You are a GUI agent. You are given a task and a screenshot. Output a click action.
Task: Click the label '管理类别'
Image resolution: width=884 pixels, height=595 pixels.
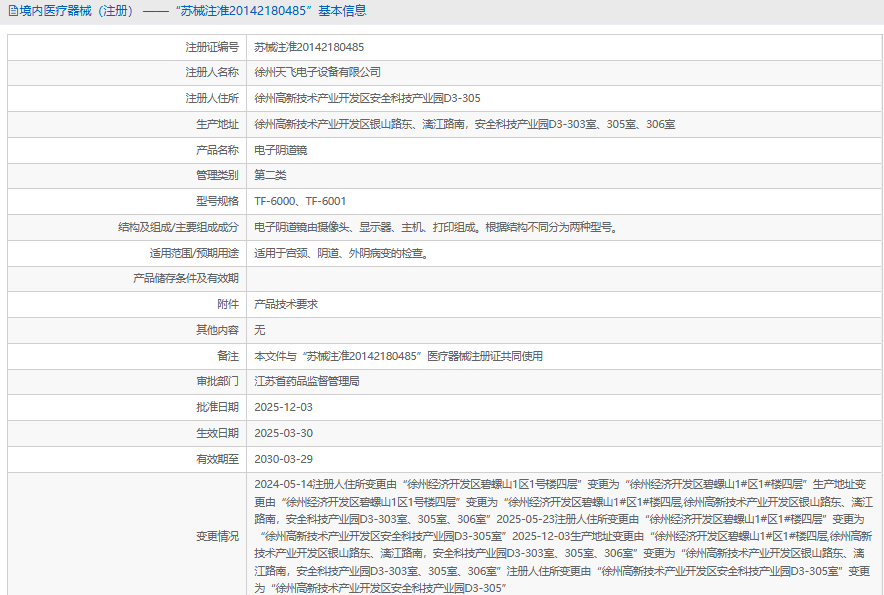click(217, 175)
